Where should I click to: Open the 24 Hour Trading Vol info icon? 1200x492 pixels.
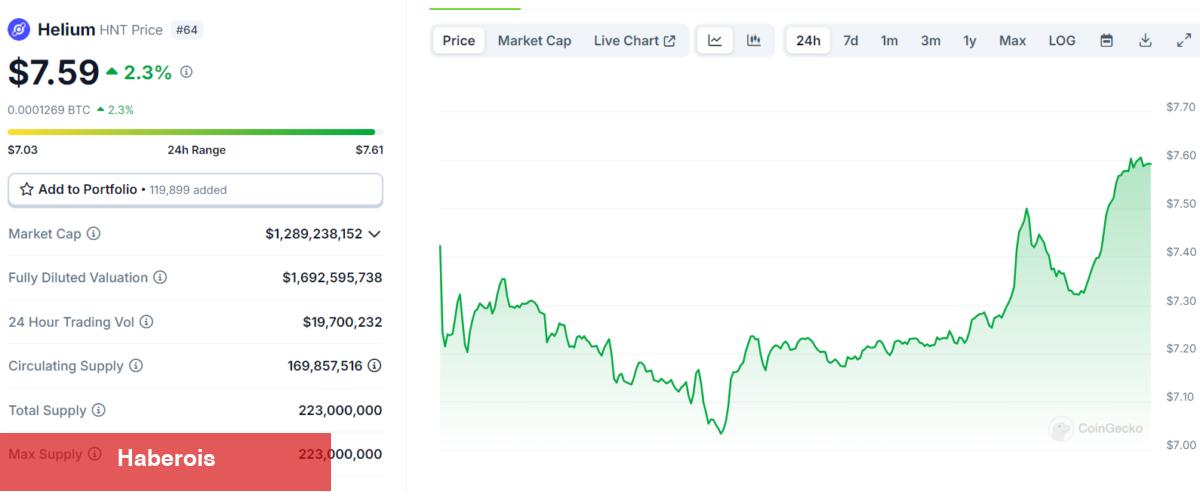pos(146,322)
